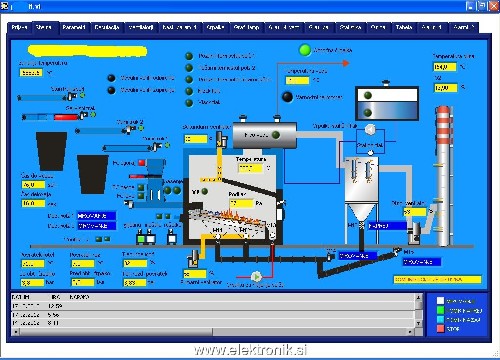Switch to the Ventilatorji tab
500x360 pixels.
[x=141, y=27]
